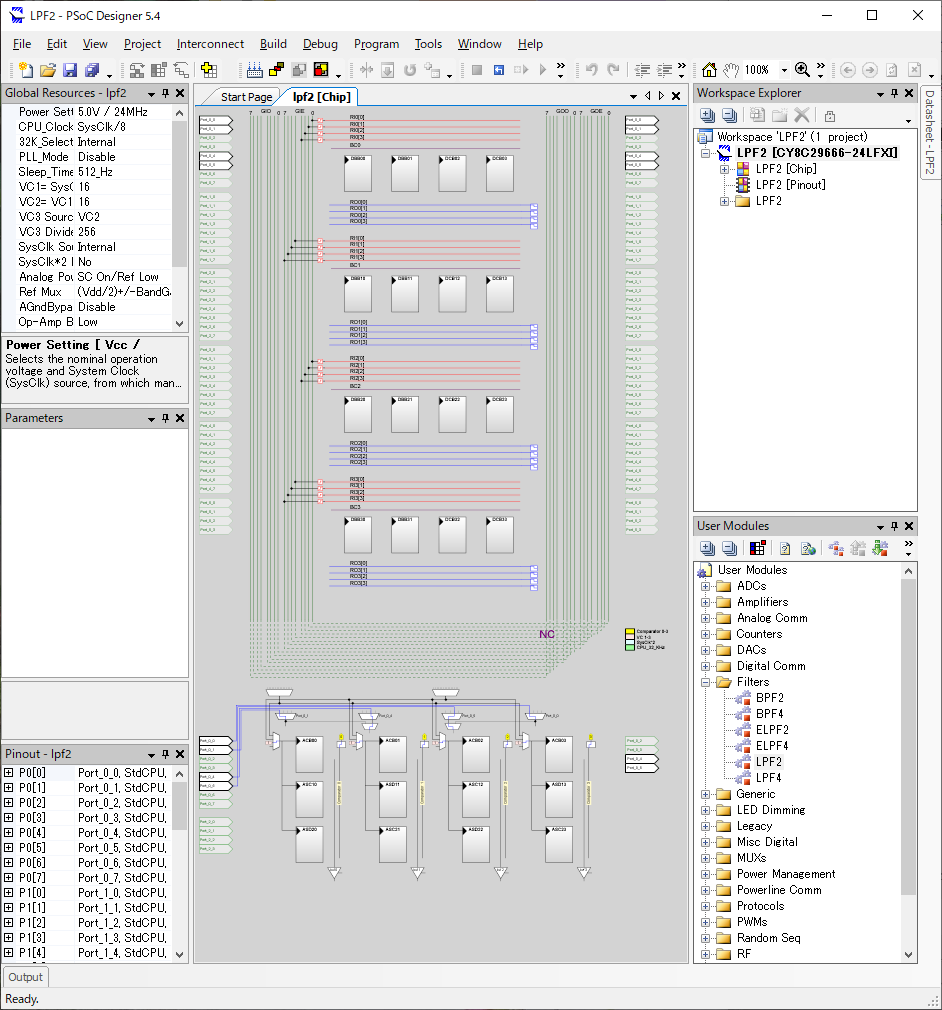The width and height of the screenshot is (942, 1010).
Task: Click the Save All icon
Action: click(x=92, y=70)
